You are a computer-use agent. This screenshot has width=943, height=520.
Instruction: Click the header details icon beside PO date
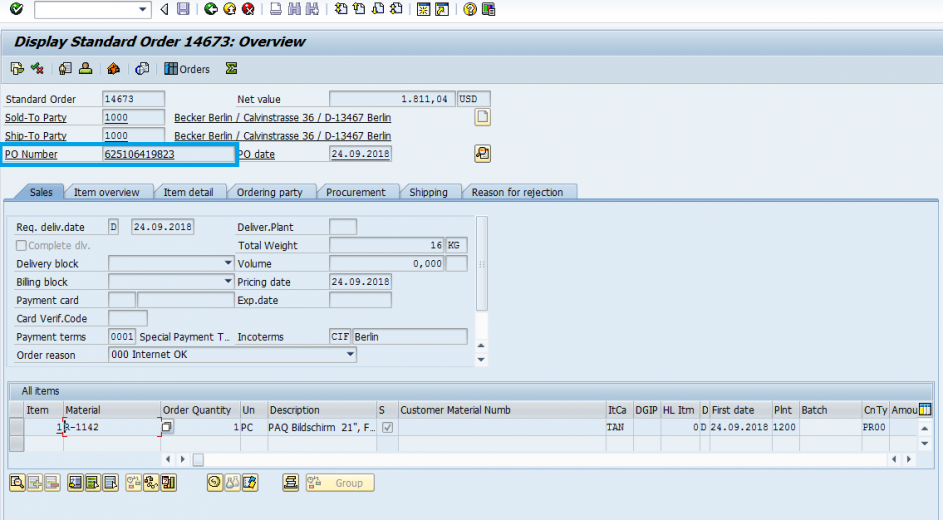tap(482, 153)
